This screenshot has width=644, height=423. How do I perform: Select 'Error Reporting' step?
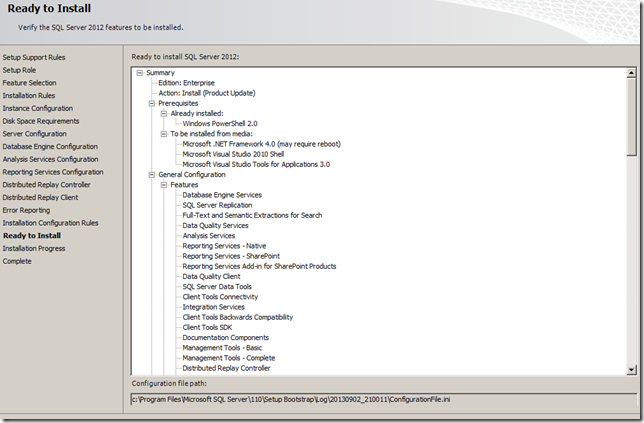tap(26, 210)
